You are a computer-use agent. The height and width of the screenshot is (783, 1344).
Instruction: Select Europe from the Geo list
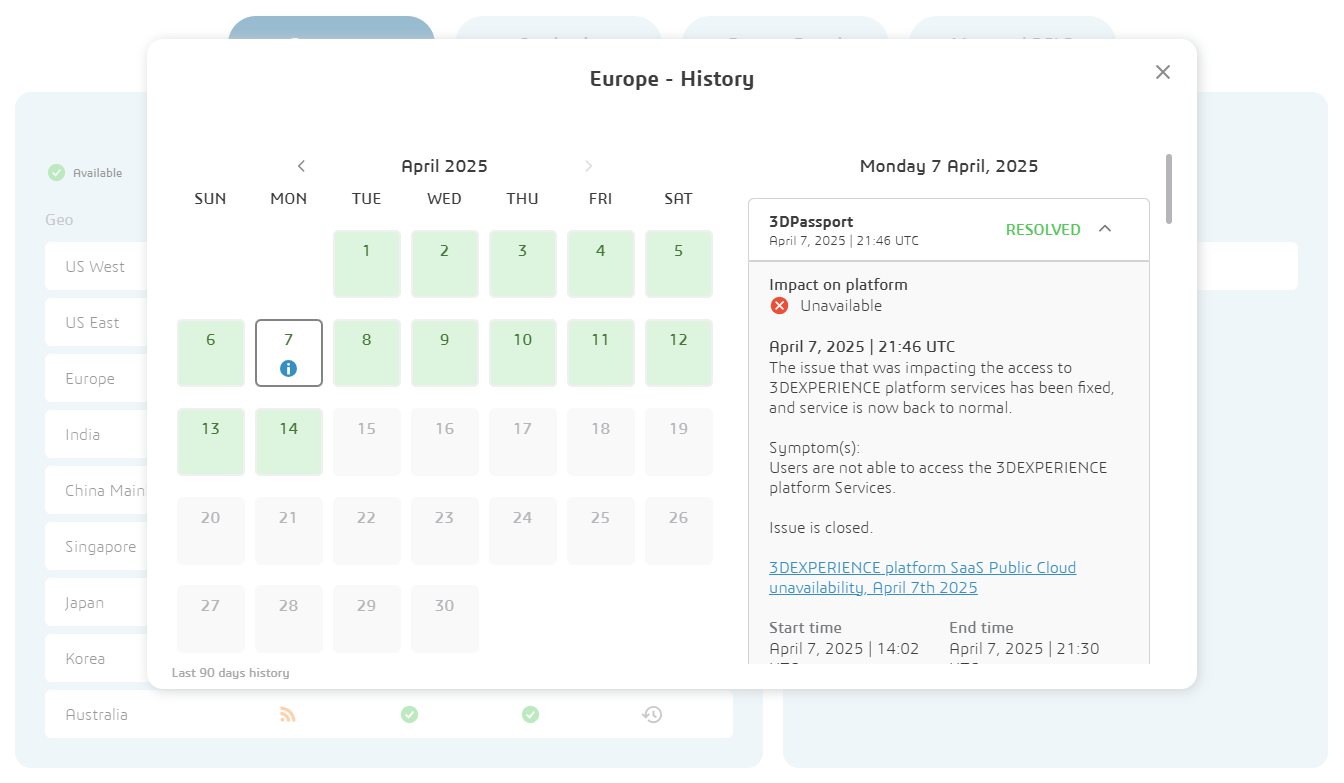(92, 378)
